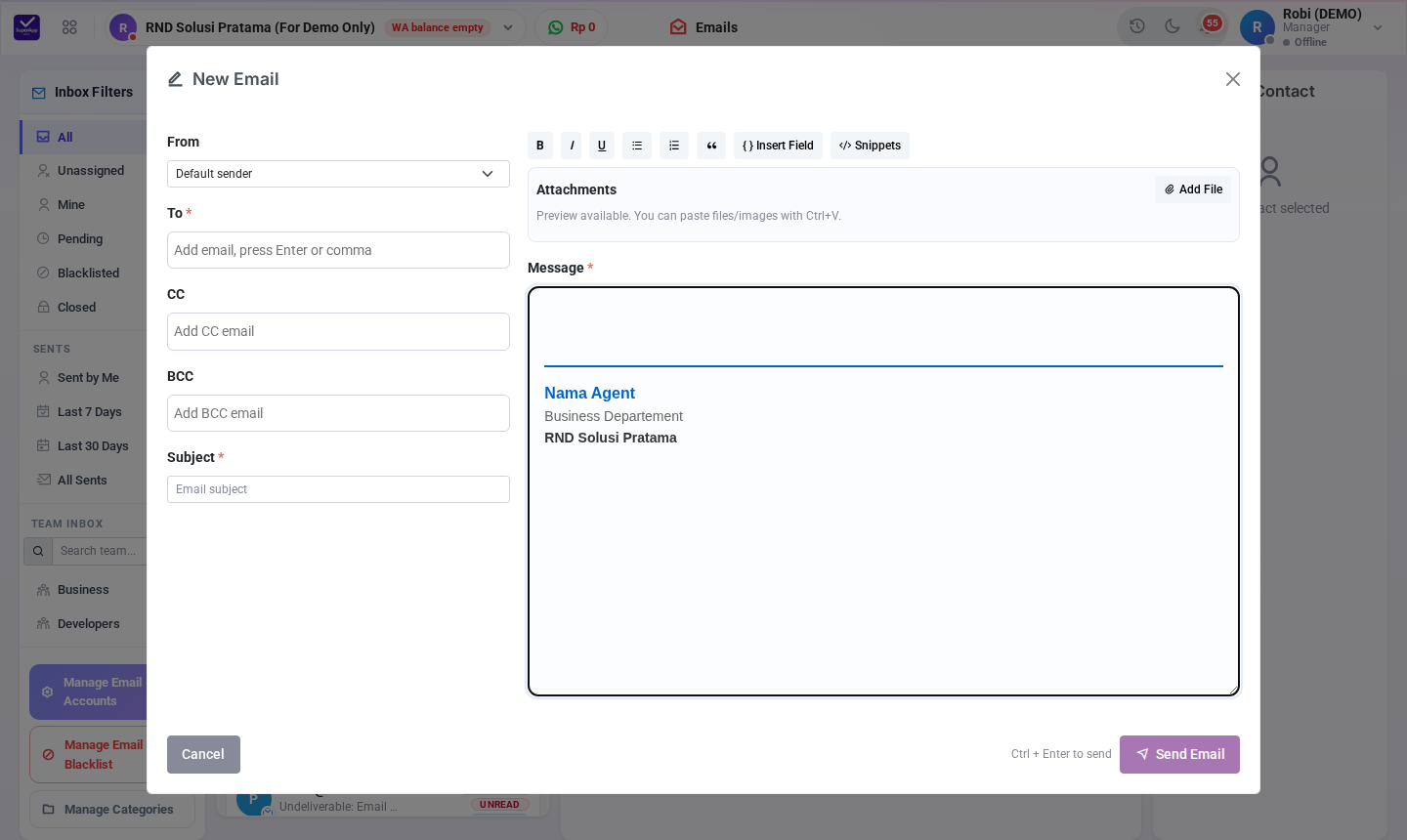Open Manage Categories in the sidebar
This screenshot has width=1407, height=840.
(111, 810)
